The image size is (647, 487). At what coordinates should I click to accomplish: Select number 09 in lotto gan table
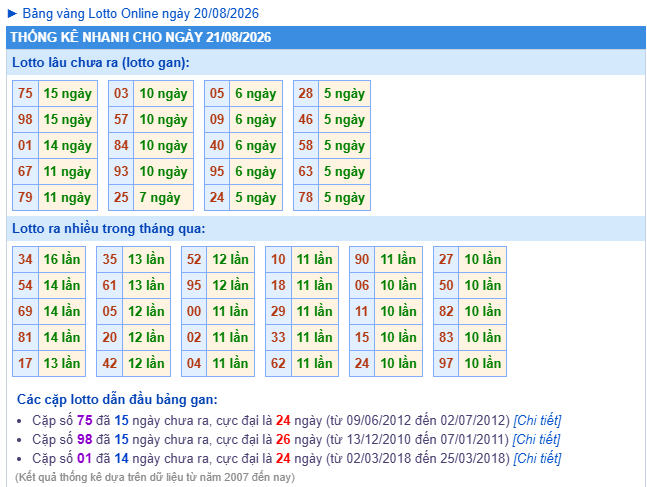tap(217, 119)
